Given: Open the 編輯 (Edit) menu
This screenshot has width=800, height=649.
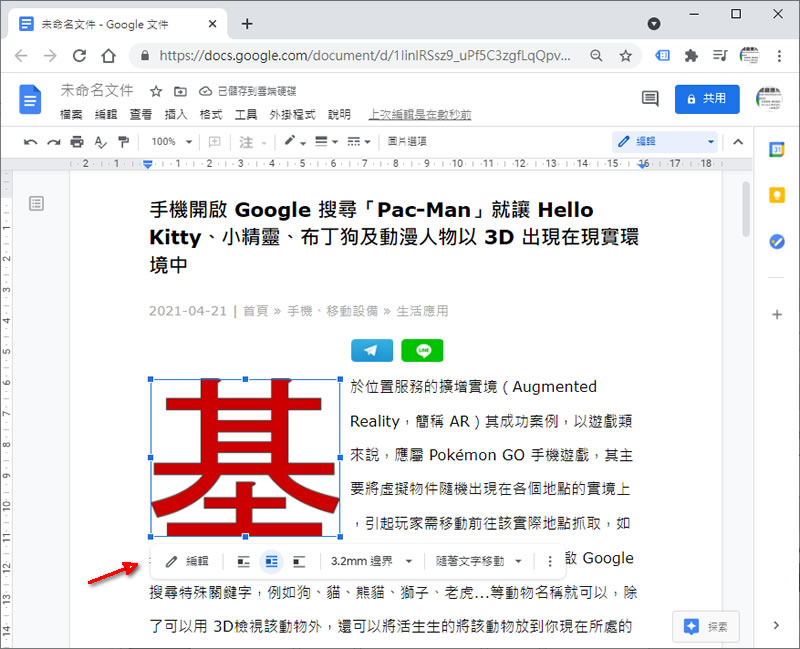Looking at the screenshot, I should (106, 114).
